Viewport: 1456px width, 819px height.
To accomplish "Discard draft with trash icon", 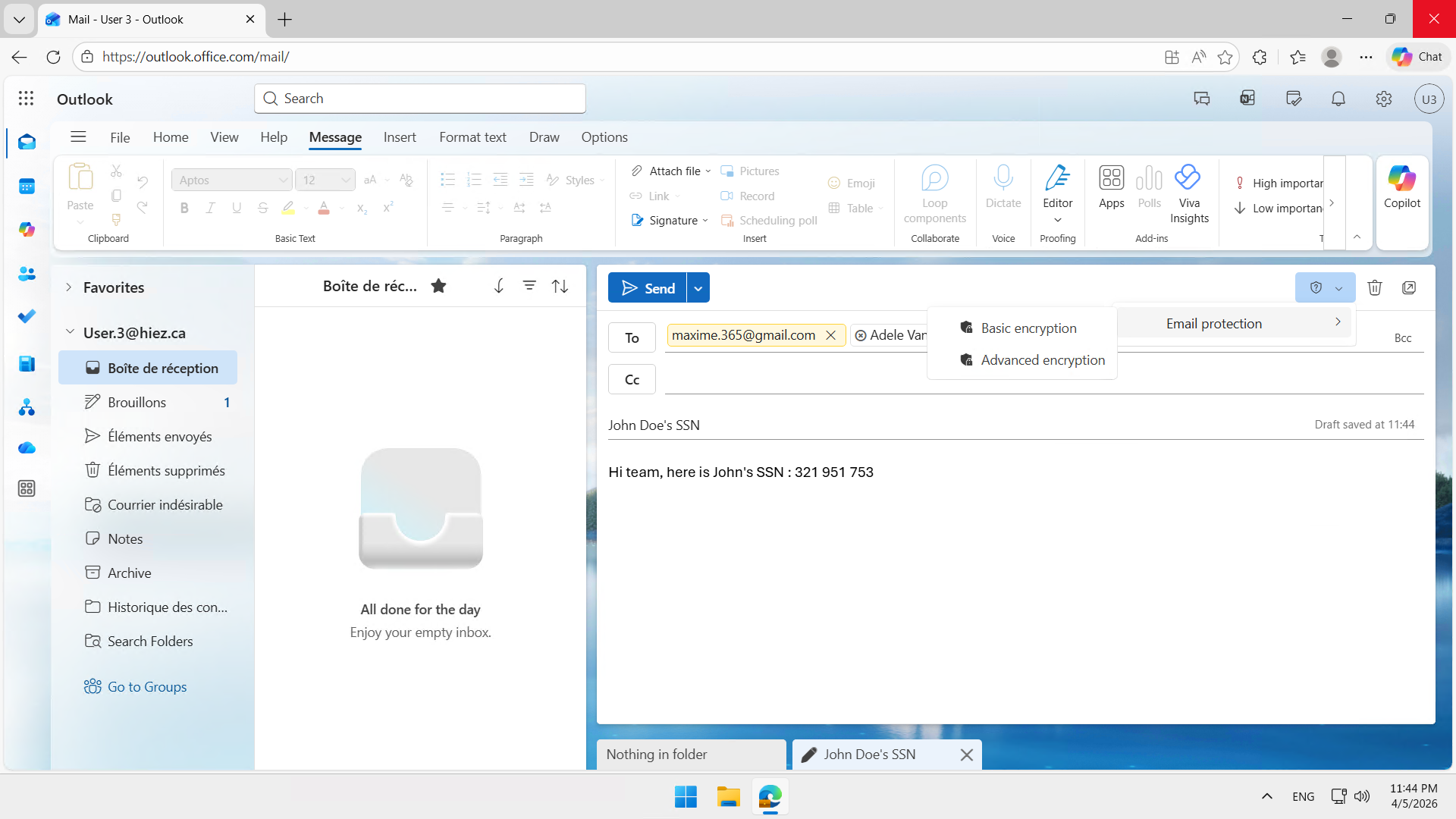I will pos(1374,288).
